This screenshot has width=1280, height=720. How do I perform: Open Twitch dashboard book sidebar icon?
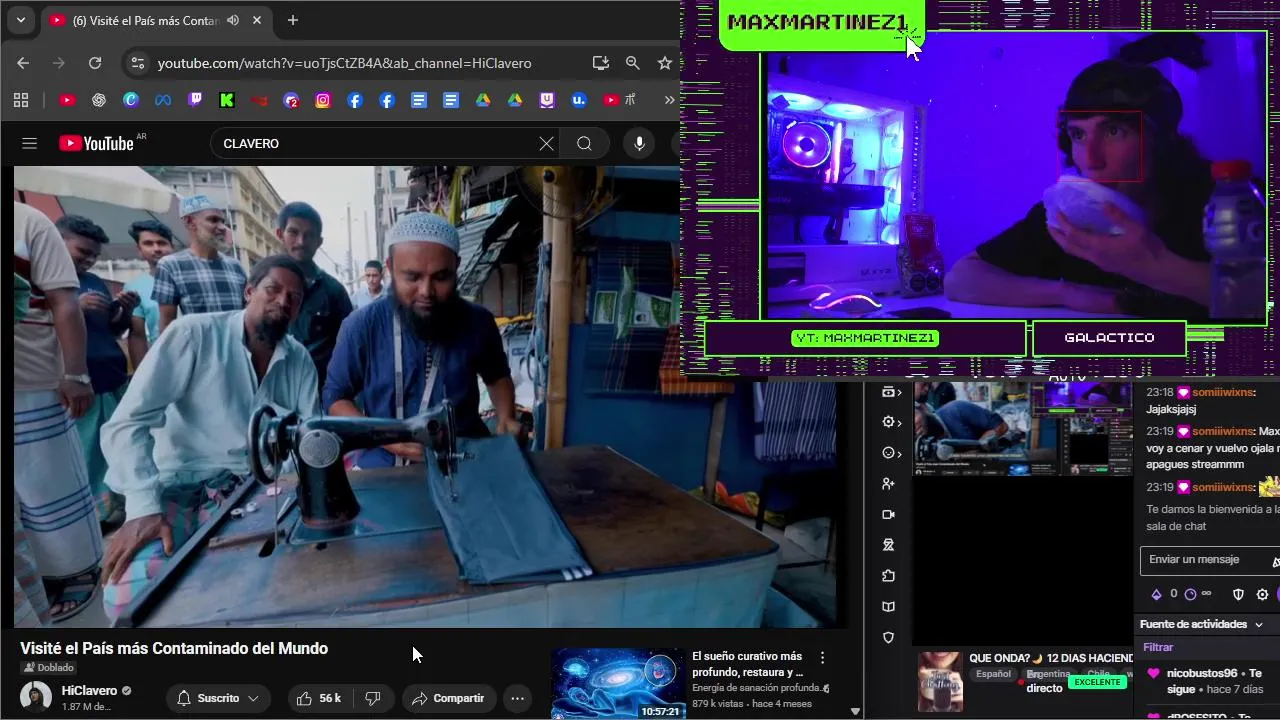(x=888, y=607)
